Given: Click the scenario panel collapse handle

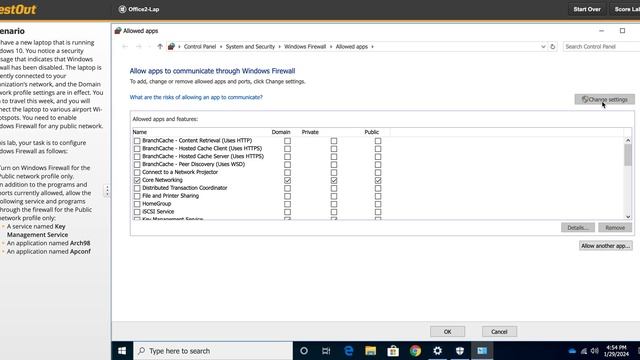Looking at the screenshot, I should point(107,191).
